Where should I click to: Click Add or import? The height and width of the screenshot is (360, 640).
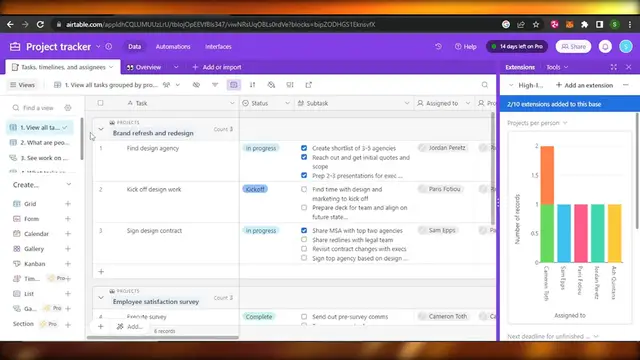pyautogui.click(x=217, y=67)
